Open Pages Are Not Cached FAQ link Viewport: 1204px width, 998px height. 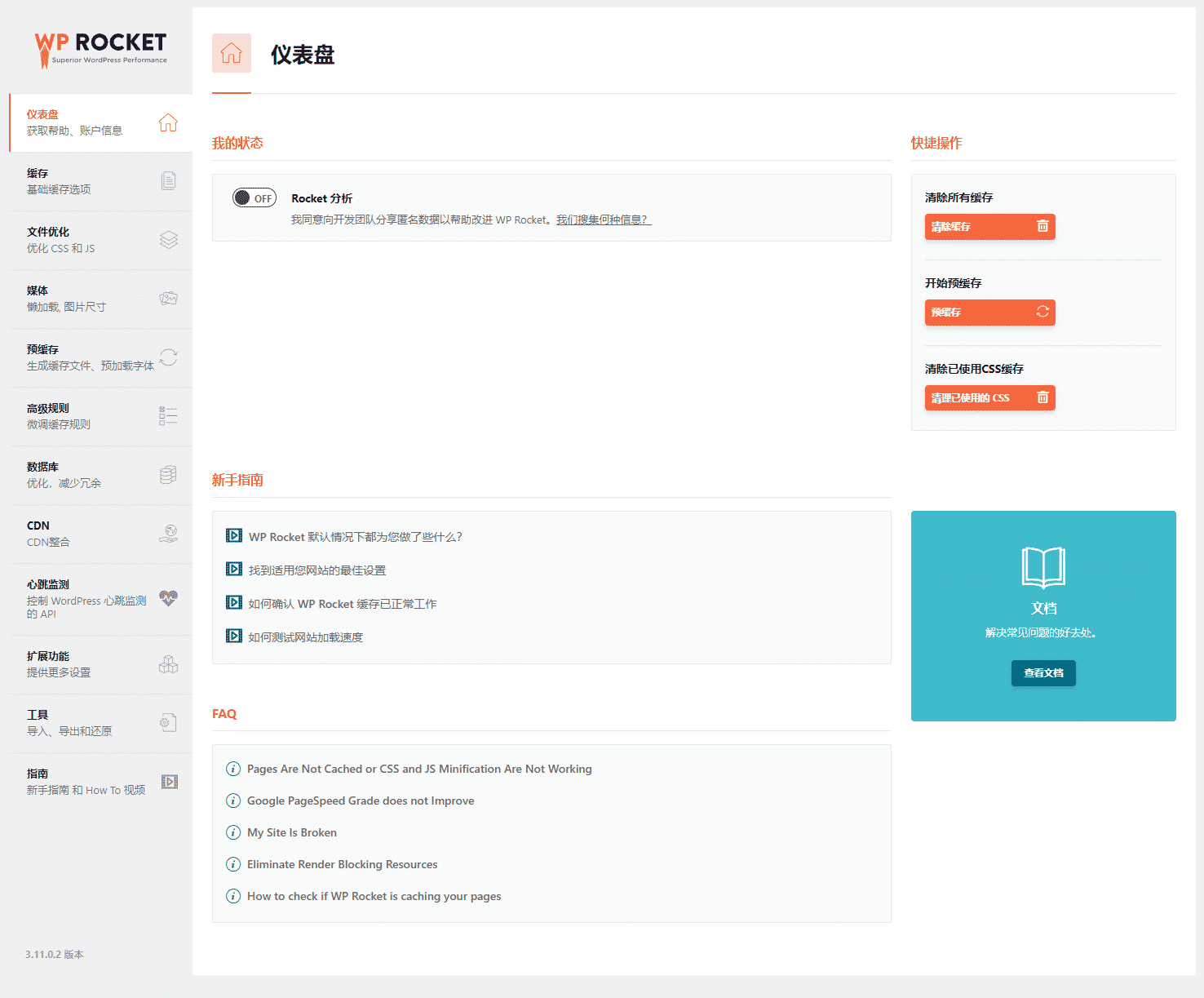(x=419, y=769)
